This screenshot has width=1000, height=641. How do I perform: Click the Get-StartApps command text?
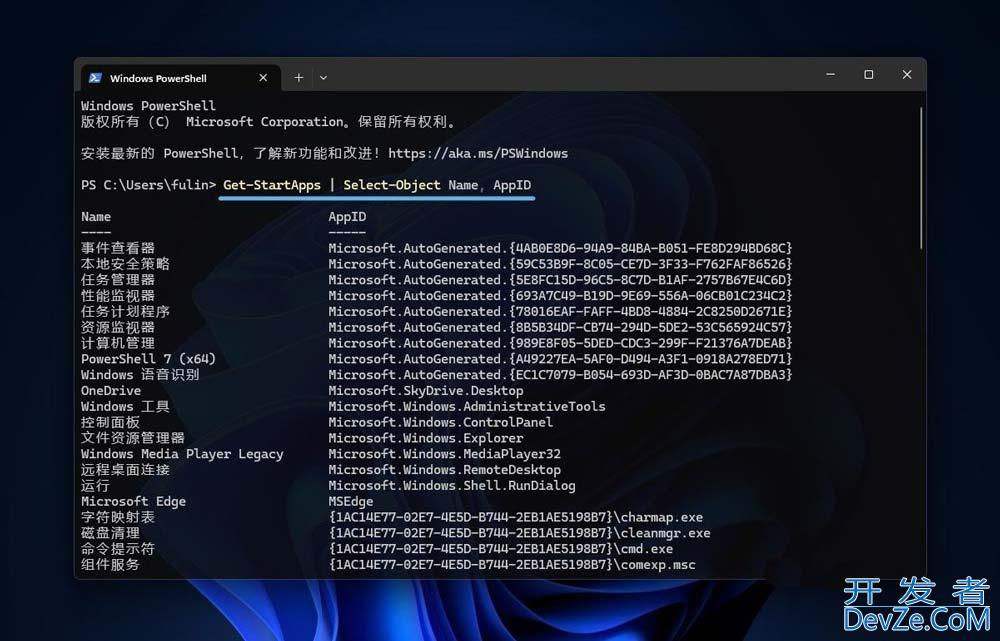[272, 185]
